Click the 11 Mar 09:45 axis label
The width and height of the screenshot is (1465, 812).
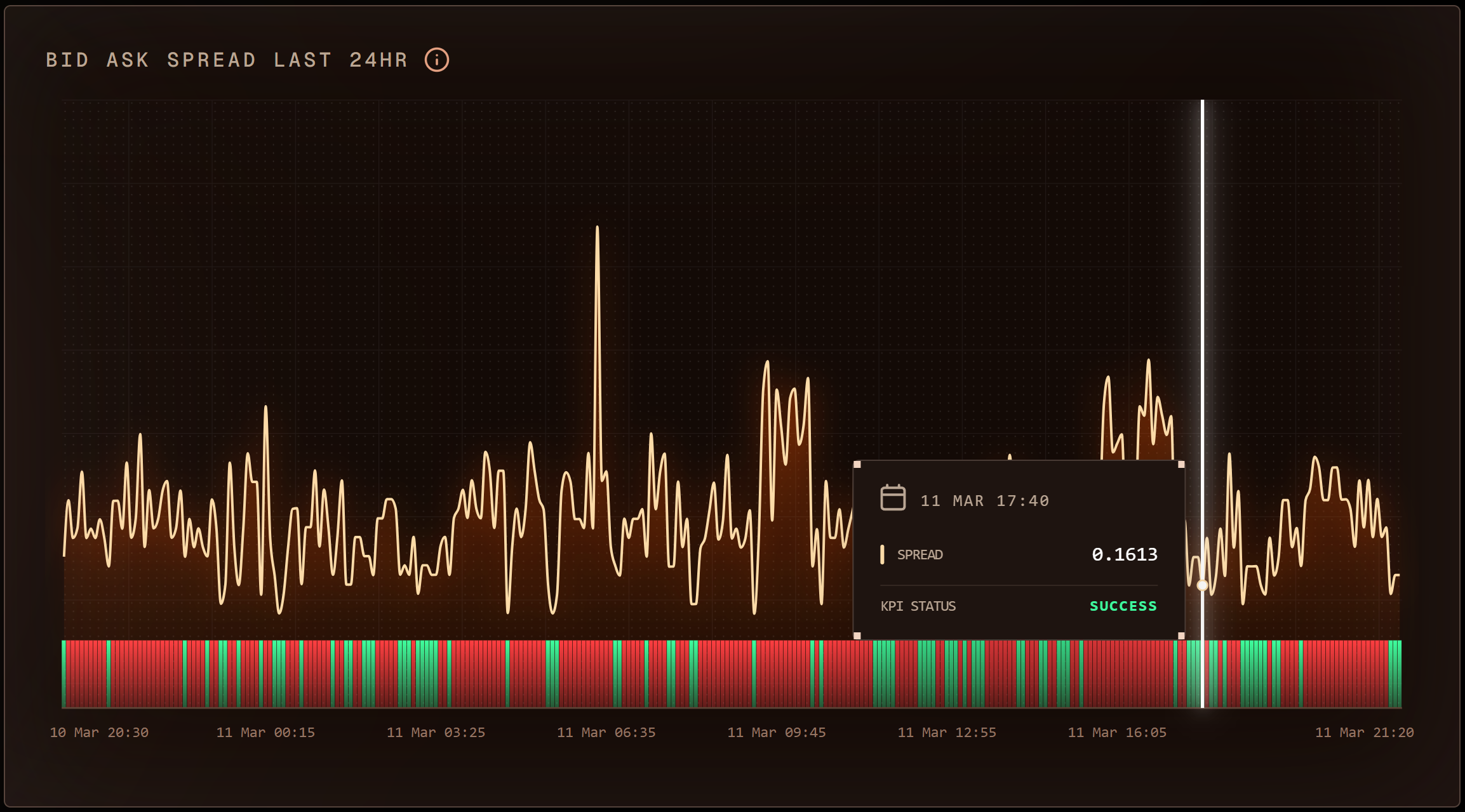tap(776, 733)
